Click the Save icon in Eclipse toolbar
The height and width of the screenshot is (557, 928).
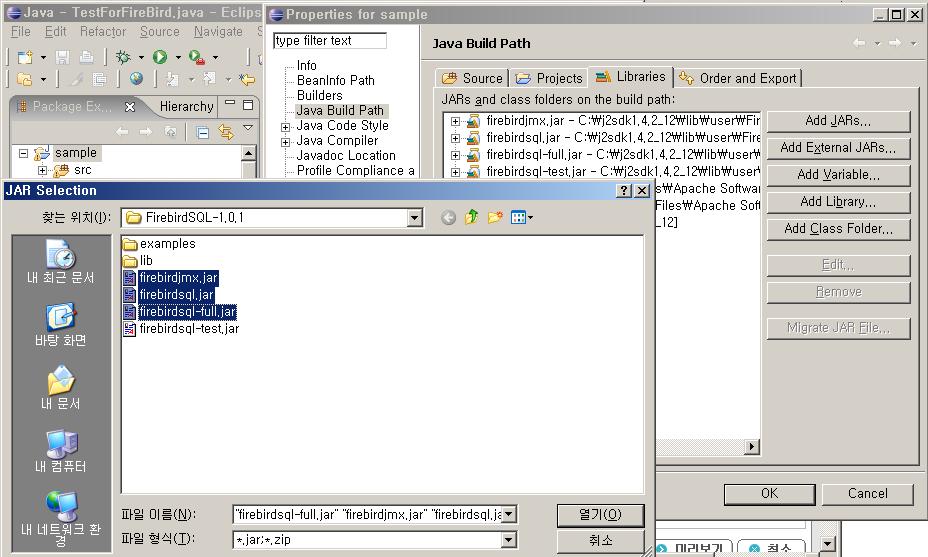click(x=62, y=57)
